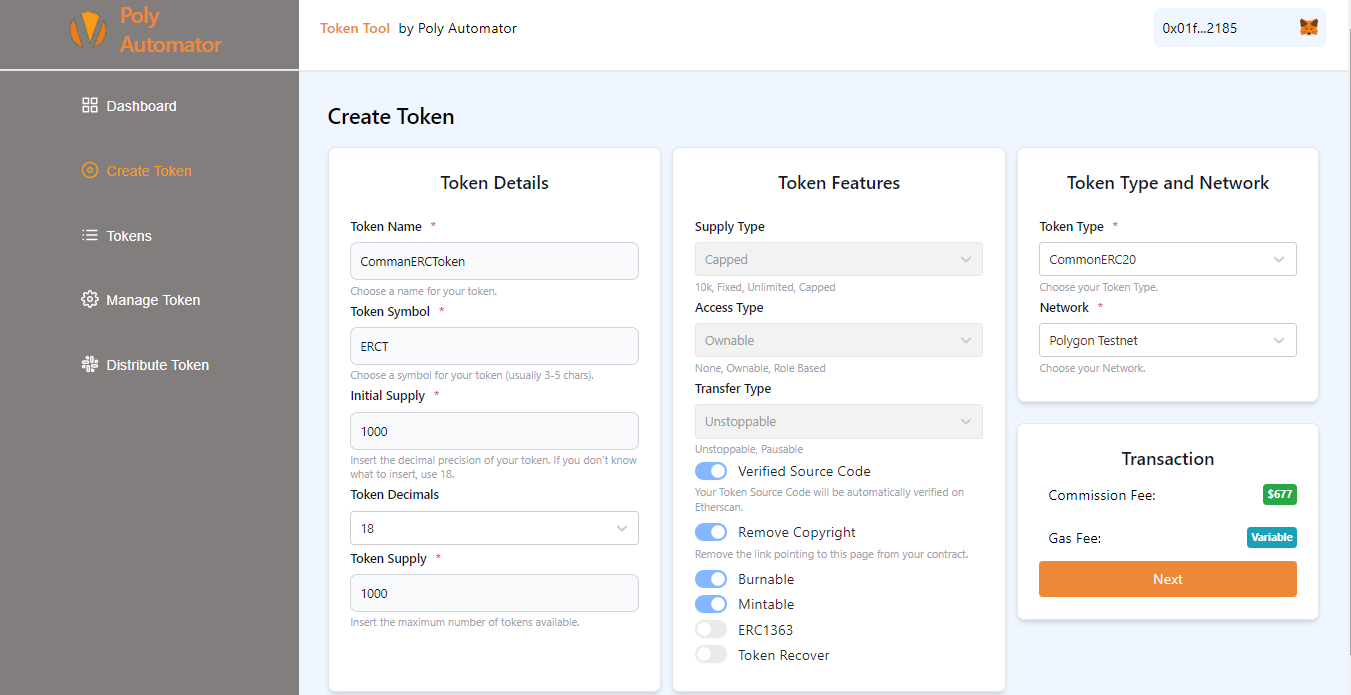
Task: Disable the Verified Source Code toggle
Action: pos(711,471)
